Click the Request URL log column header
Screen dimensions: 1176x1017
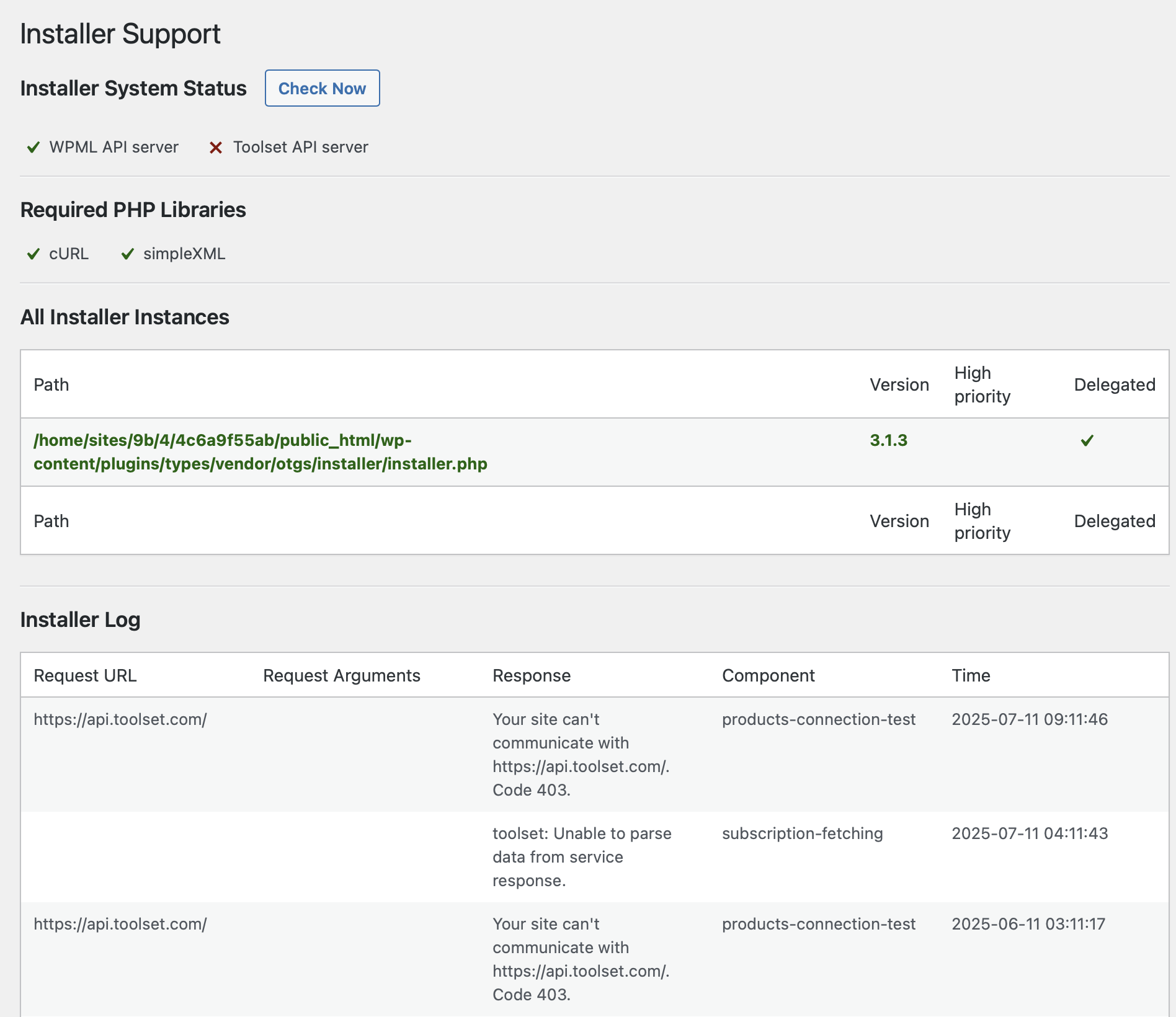85,675
